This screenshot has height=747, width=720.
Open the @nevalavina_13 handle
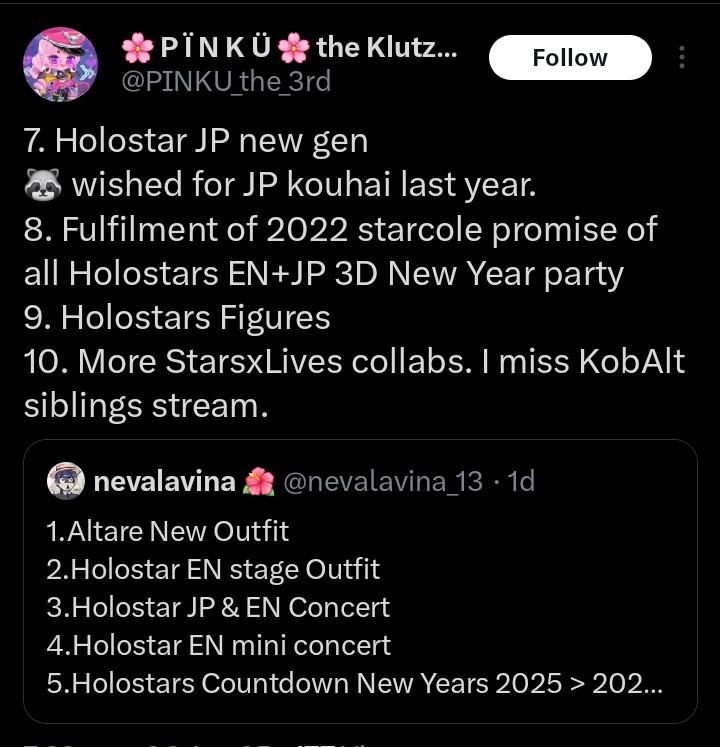[x=384, y=482]
